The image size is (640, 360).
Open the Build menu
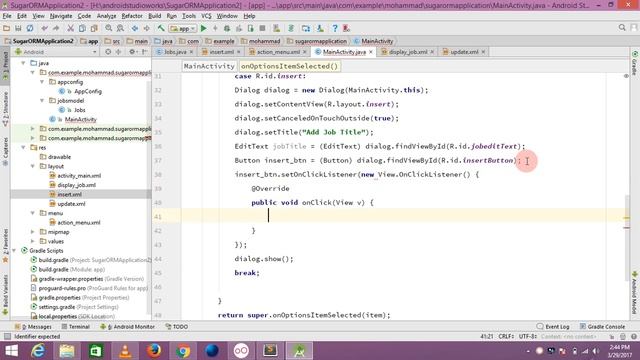click(154, 16)
